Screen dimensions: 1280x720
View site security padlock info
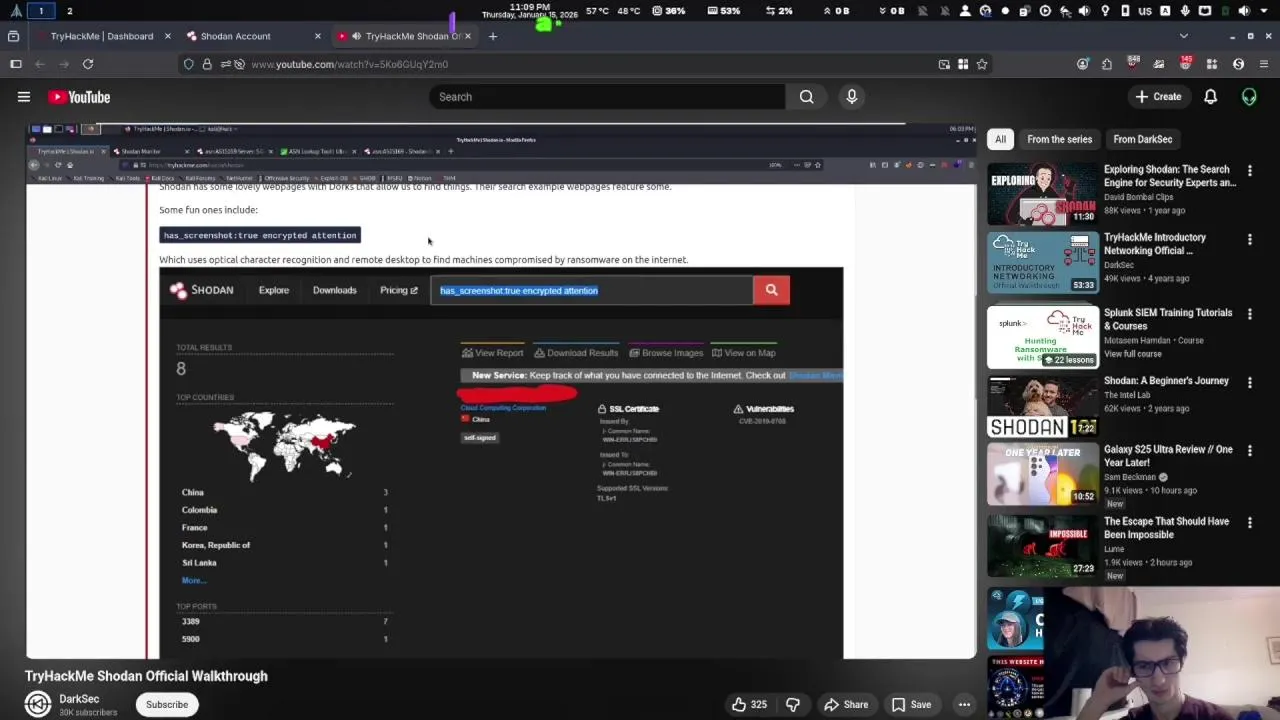pos(207,64)
